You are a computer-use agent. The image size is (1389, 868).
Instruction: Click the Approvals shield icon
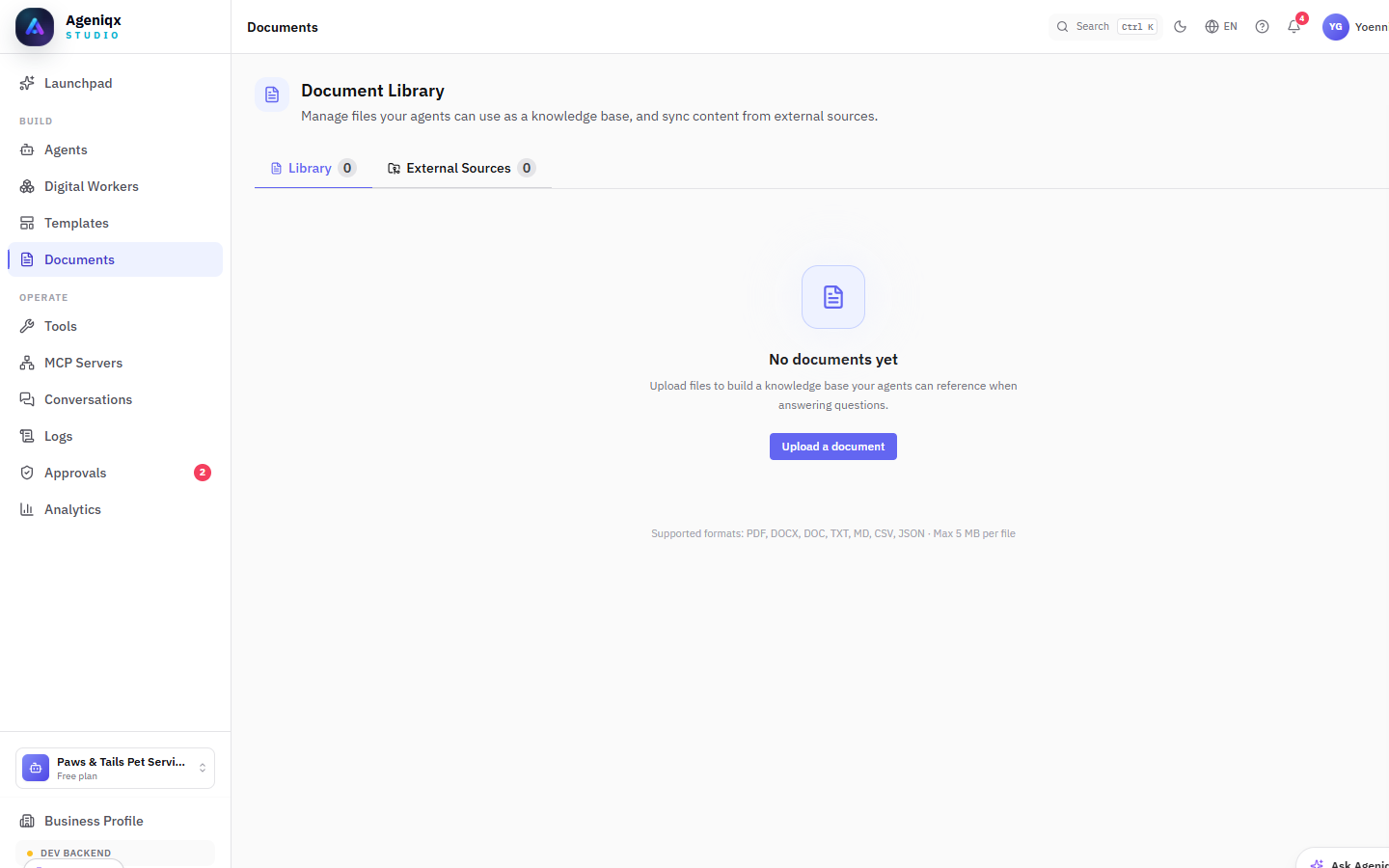(x=27, y=473)
